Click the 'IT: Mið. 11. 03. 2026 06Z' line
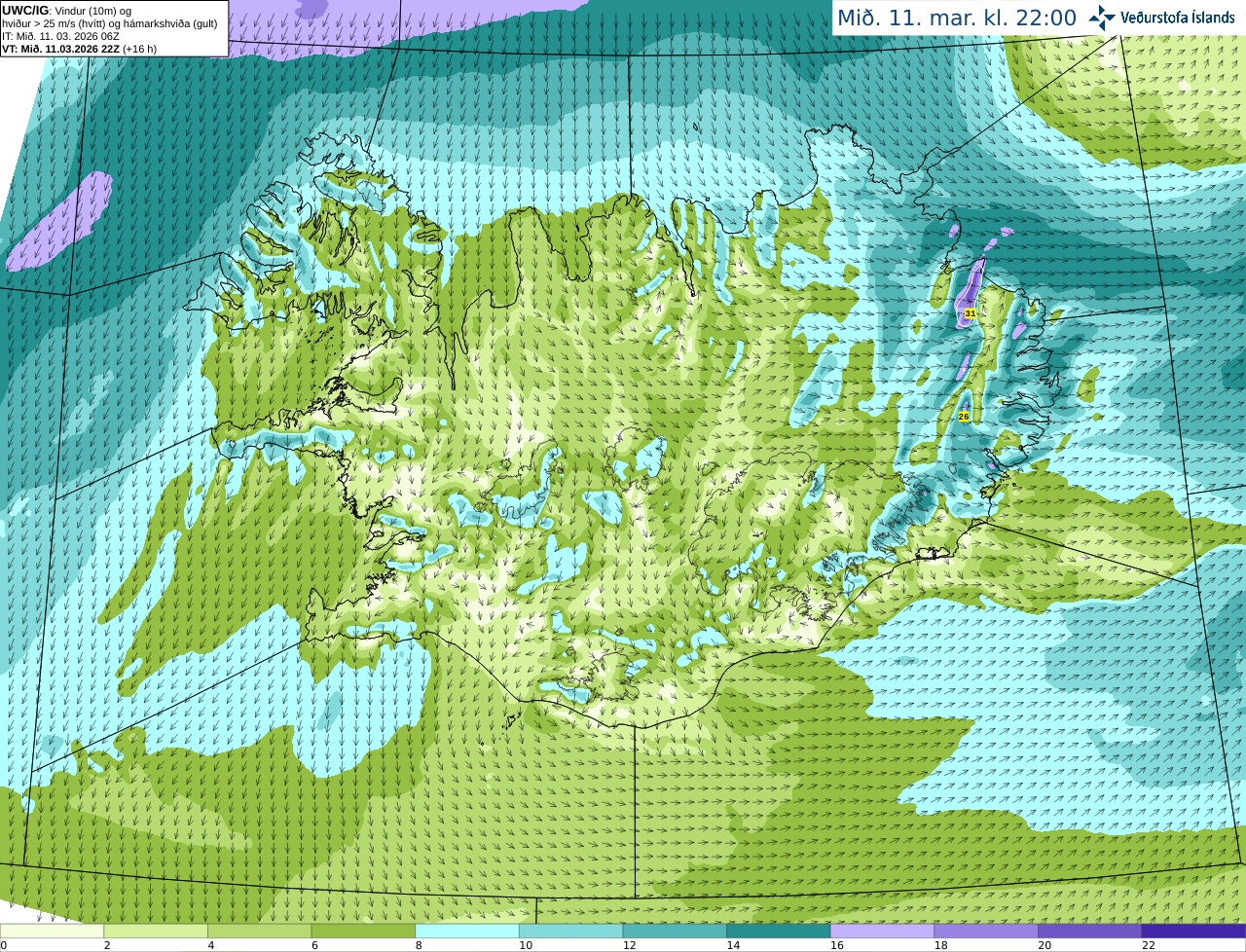1246x952 pixels. 60,36
